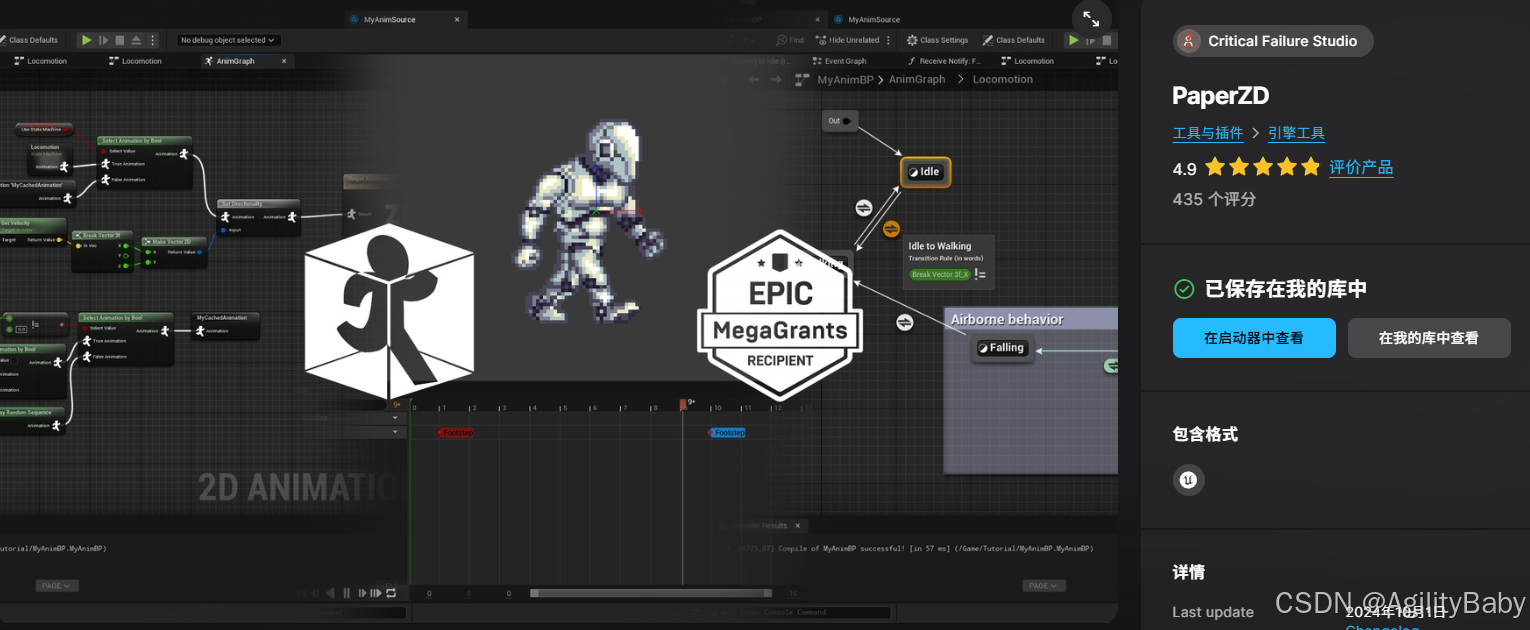This screenshot has width=1530, height=630.
Task: Close the Compiler Results tab
Action: pyautogui.click(x=797, y=525)
